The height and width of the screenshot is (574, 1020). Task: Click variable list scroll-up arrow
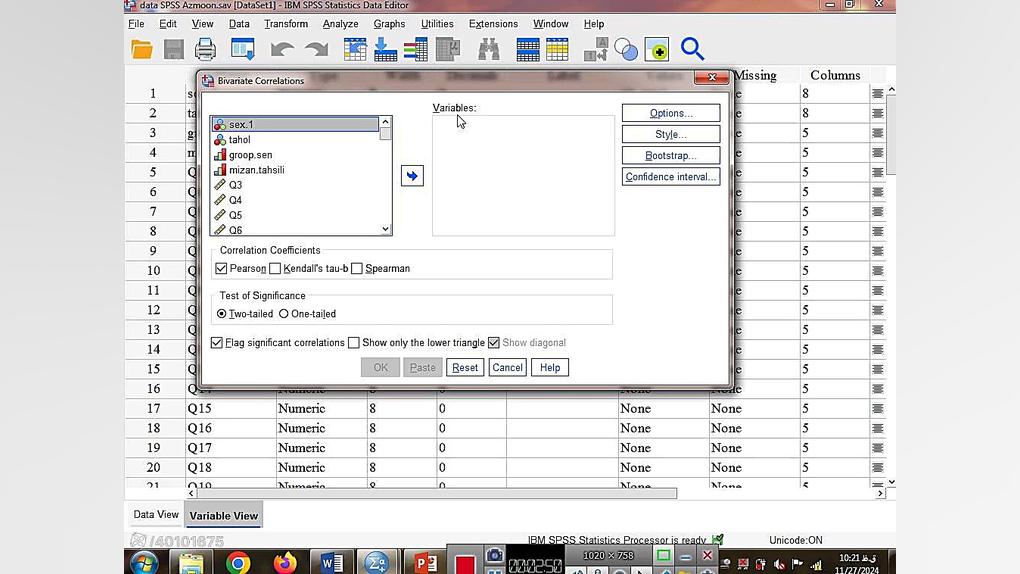click(x=385, y=122)
